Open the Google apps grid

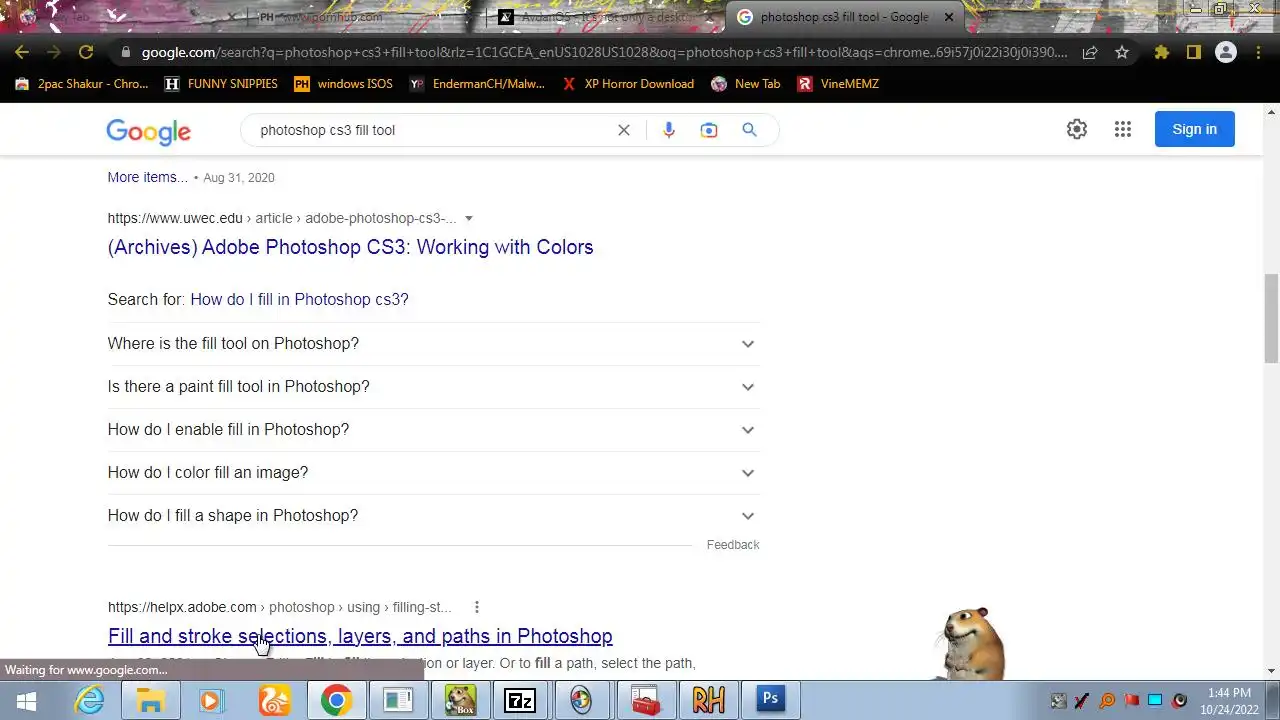coord(1123,129)
